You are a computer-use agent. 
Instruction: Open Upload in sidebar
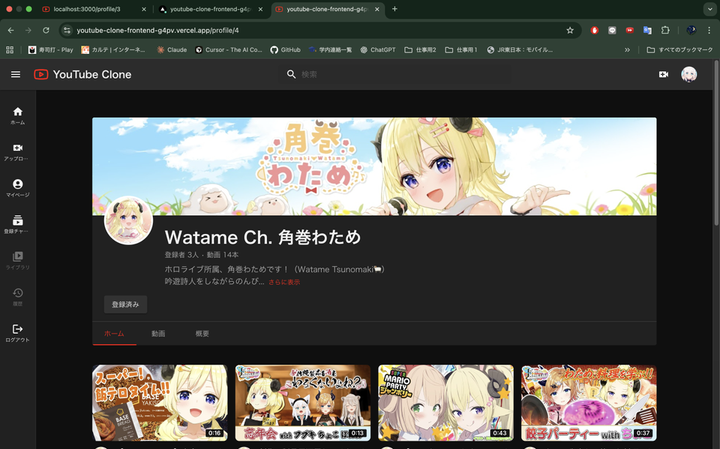click(x=17, y=152)
